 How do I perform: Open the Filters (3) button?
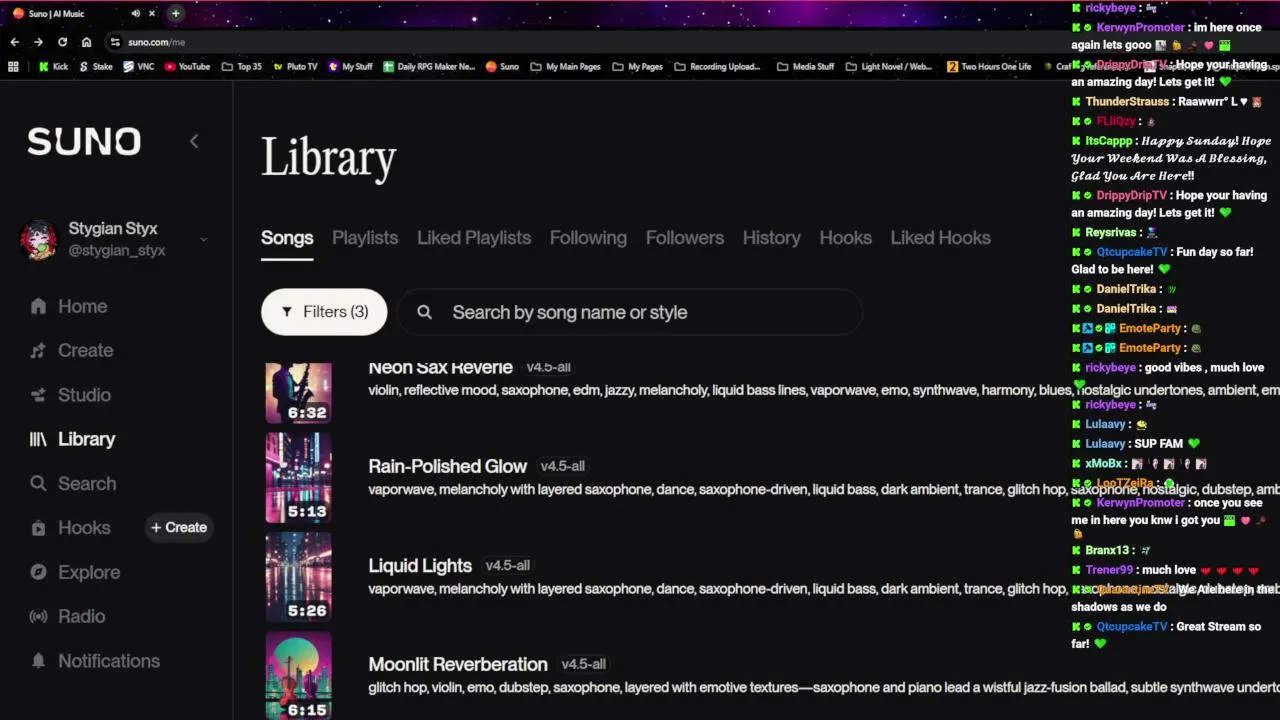tap(324, 312)
